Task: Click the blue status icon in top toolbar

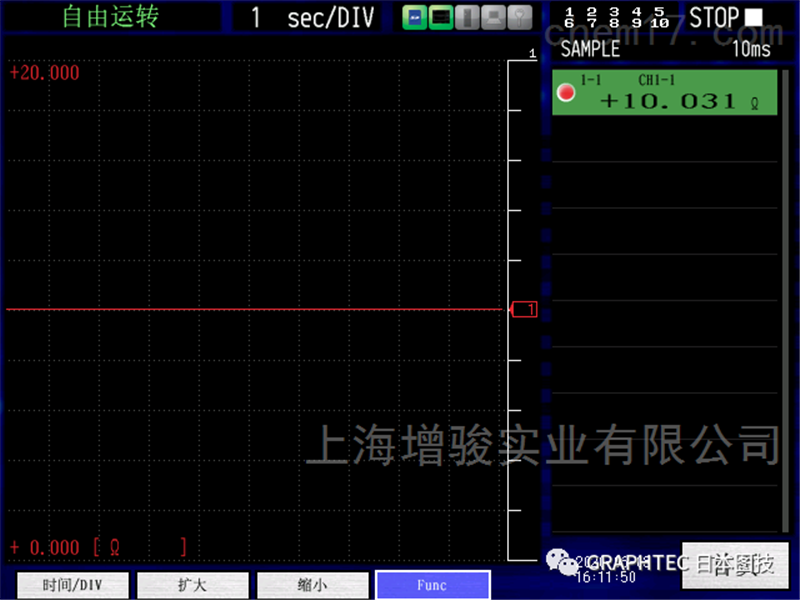Action: tap(413, 18)
